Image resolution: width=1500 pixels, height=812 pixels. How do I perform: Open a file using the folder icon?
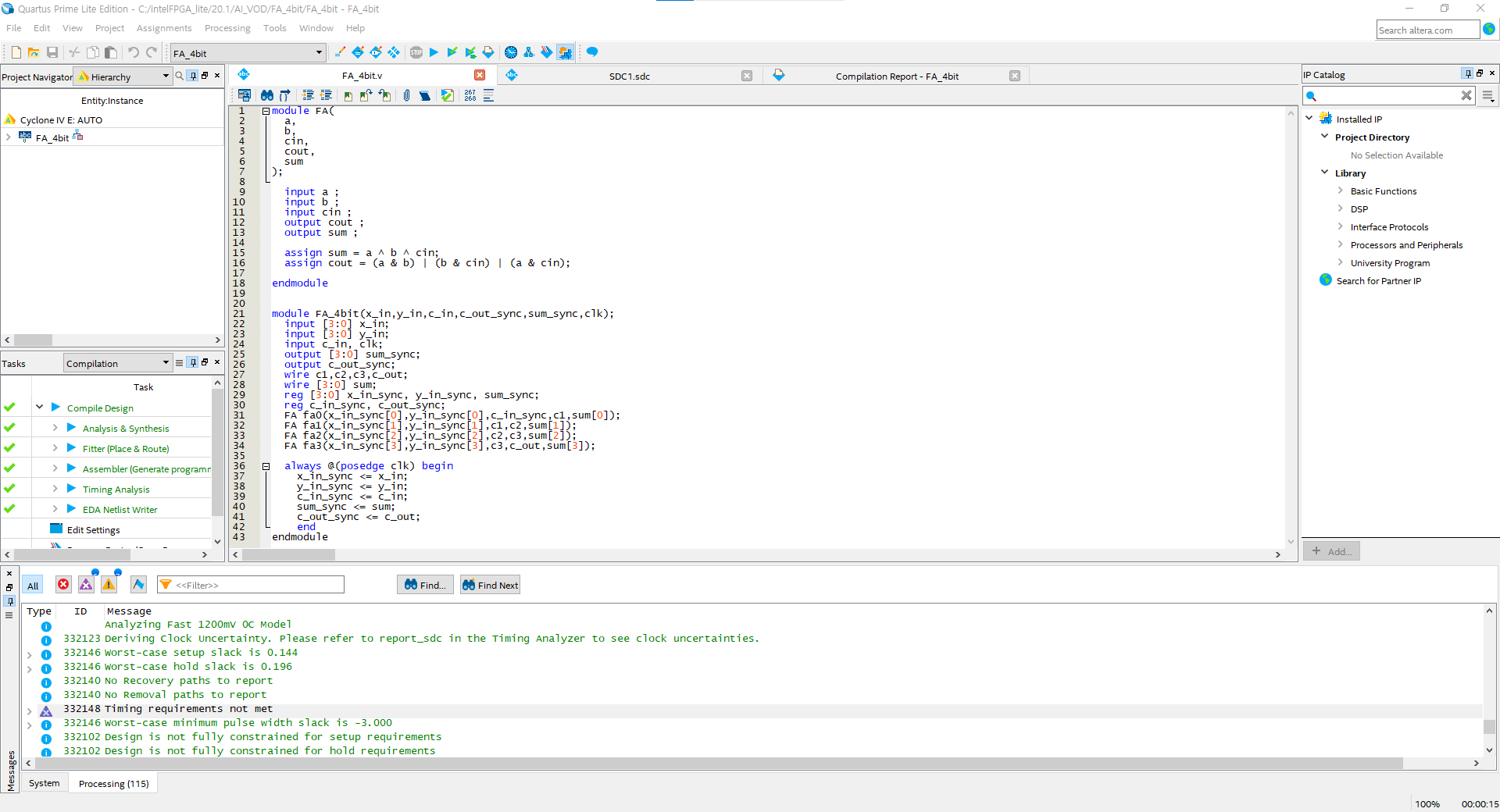[x=34, y=52]
